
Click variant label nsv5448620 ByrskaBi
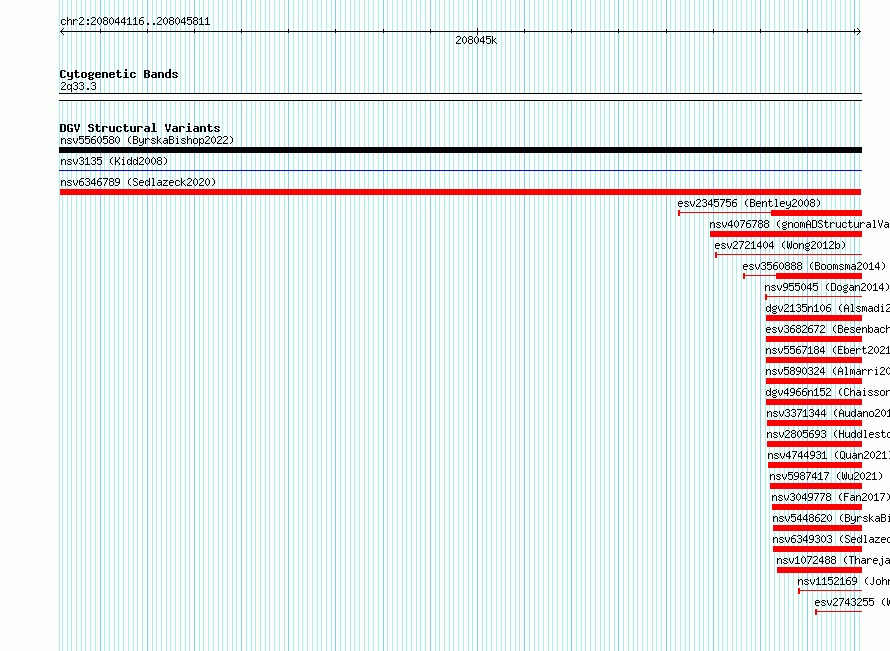point(831,518)
